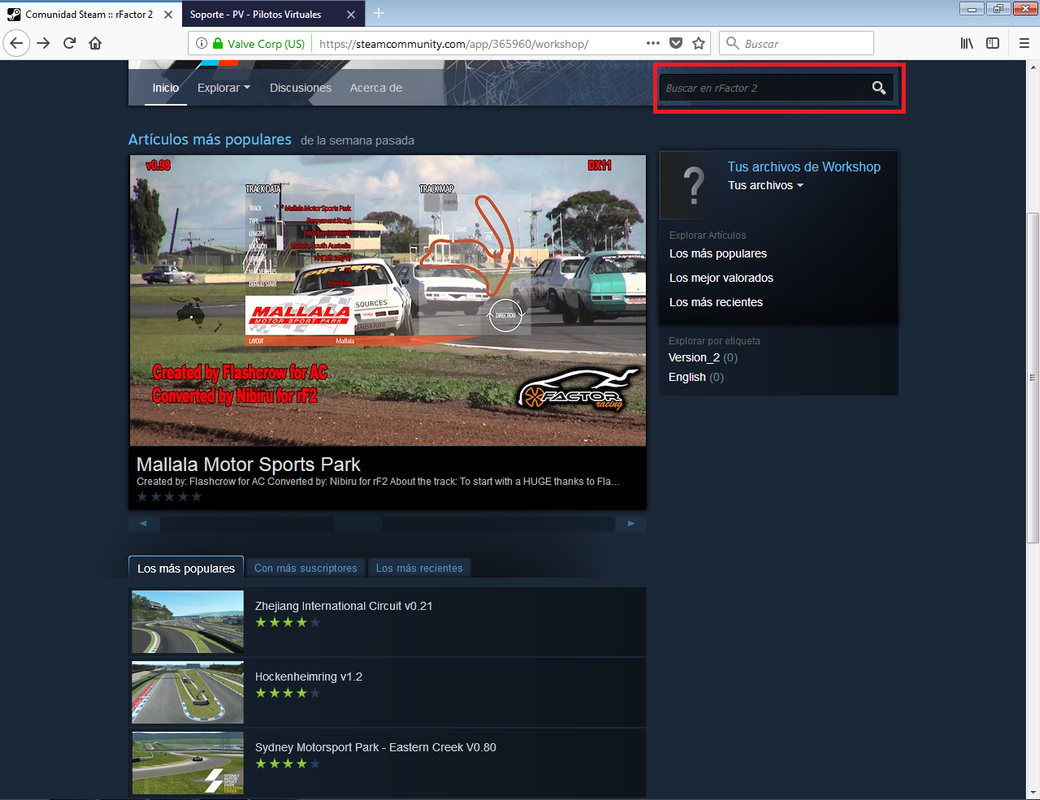Open Sydney Motorsport Park Eastern Creek title
1040x800 pixels.
tap(375, 748)
